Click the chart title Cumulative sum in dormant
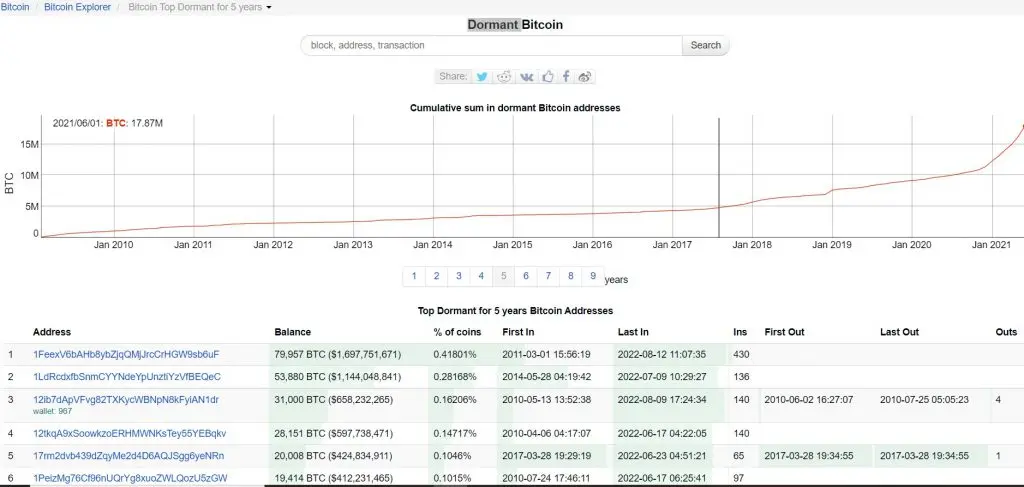The height and width of the screenshot is (487, 1024). [515, 108]
